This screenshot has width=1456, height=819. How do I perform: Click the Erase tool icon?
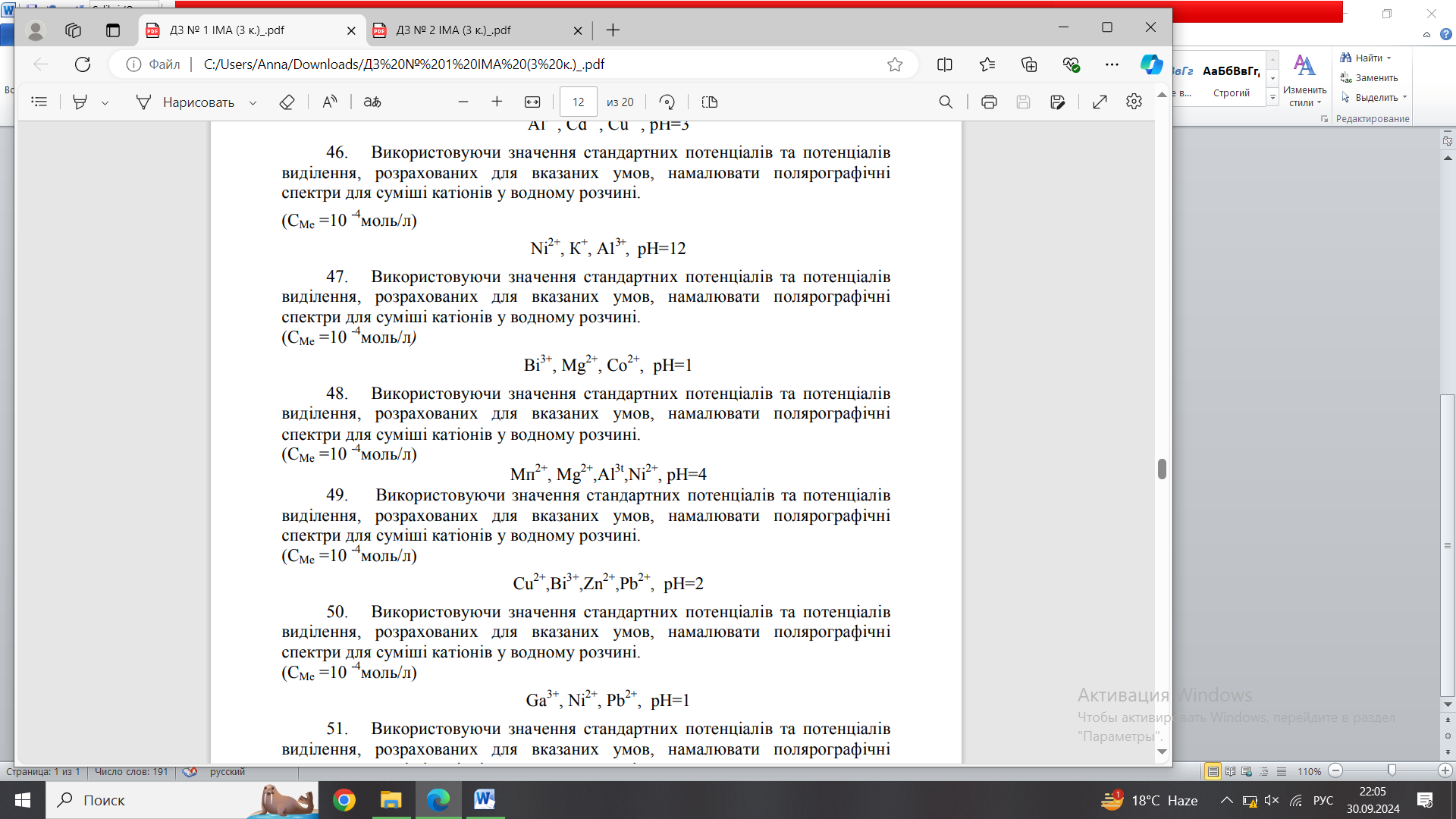[287, 102]
